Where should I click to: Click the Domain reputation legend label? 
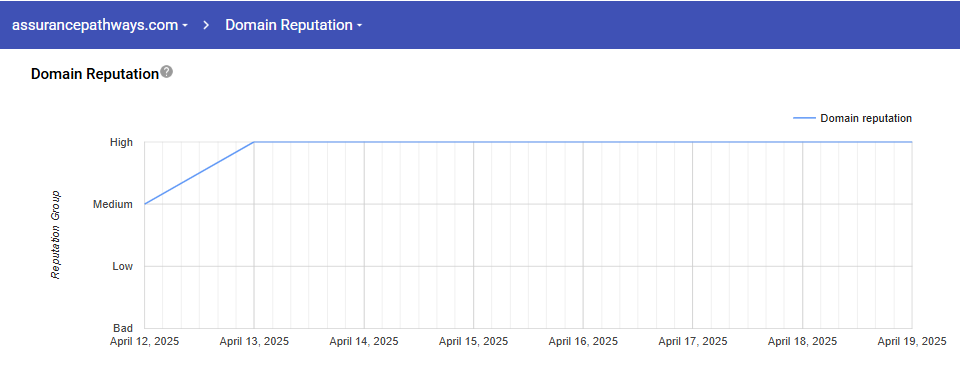[x=866, y=118]
